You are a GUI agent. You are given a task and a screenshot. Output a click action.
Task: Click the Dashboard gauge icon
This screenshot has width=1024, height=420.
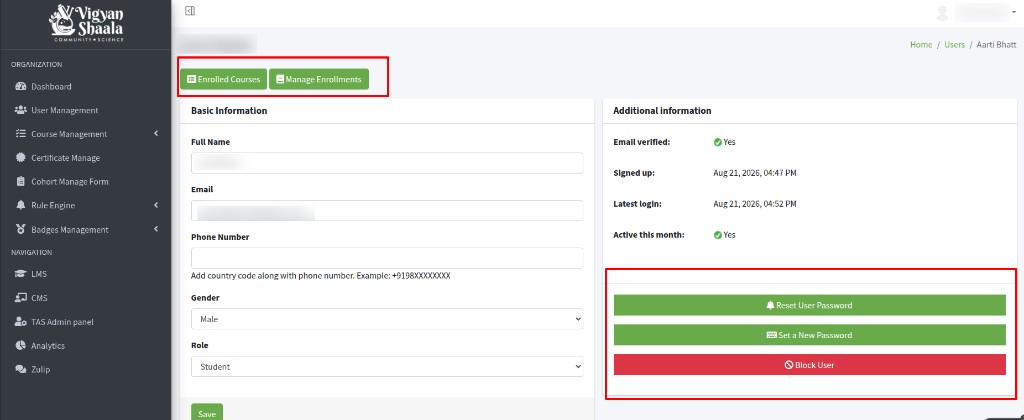(x=20, y=86)
